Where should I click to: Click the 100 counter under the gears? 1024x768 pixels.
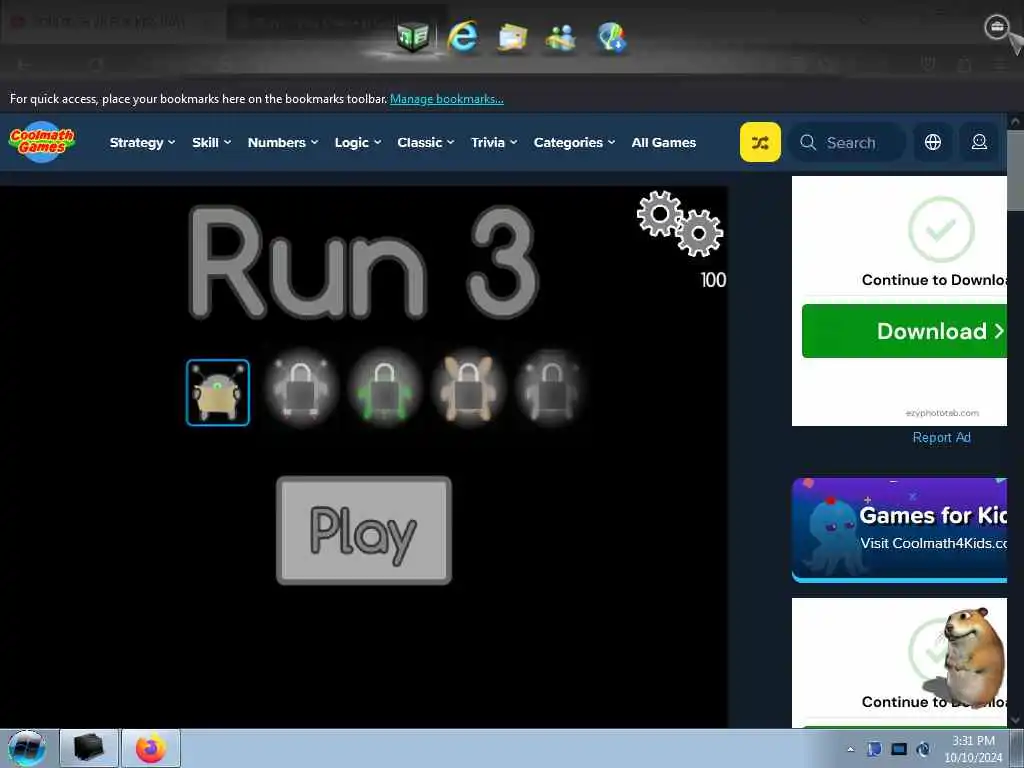coord(713,280)
